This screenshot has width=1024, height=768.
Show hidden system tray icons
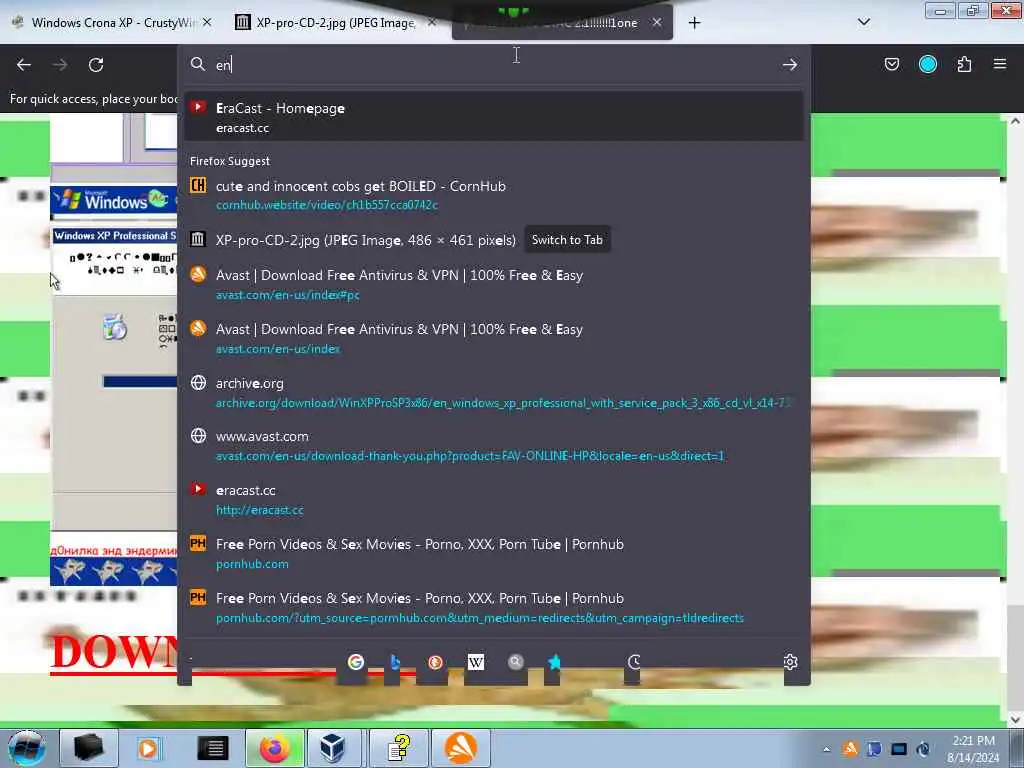(826, 749)
